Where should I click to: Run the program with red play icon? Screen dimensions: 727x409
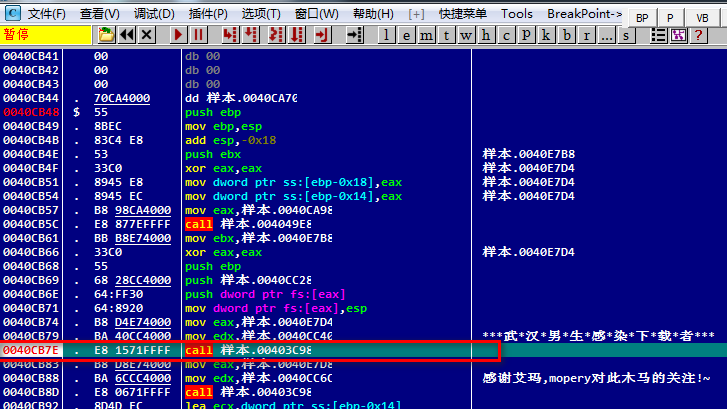(x=179, y=35)
